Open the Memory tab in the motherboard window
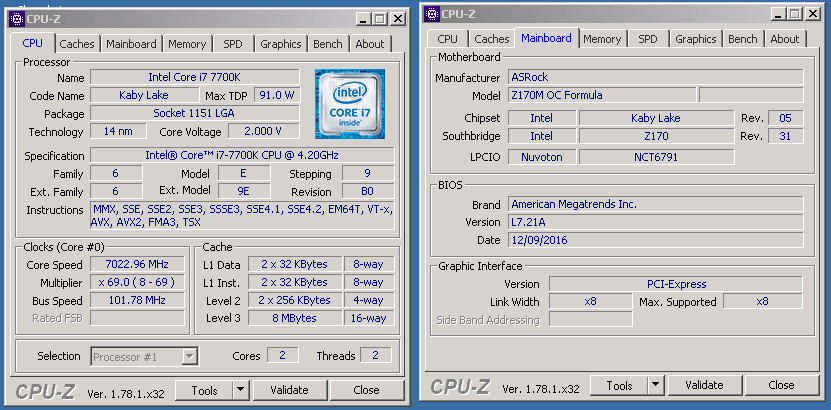 click(602, 39)
